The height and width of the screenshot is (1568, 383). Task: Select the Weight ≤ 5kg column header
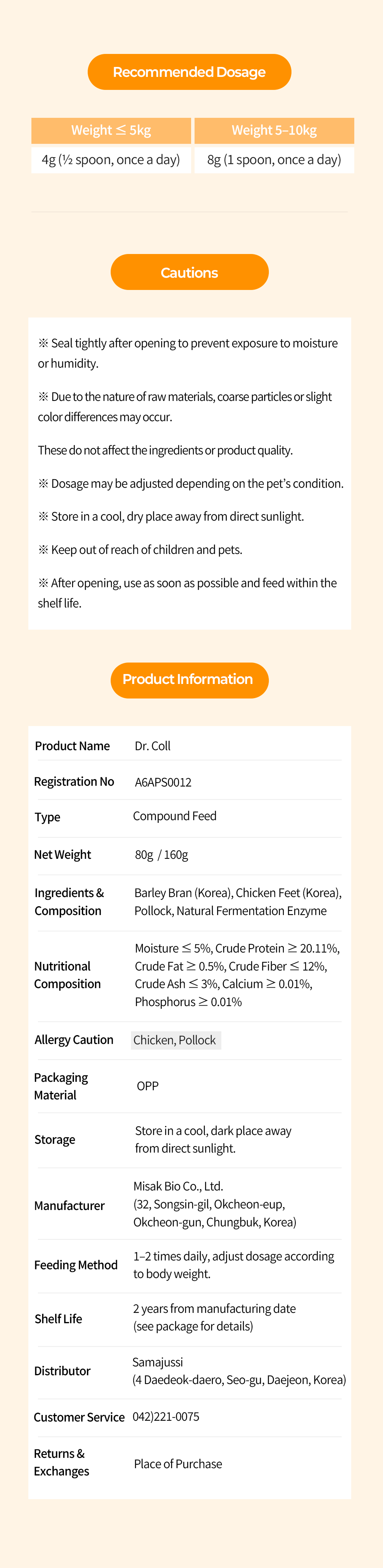tap(111, 130)
